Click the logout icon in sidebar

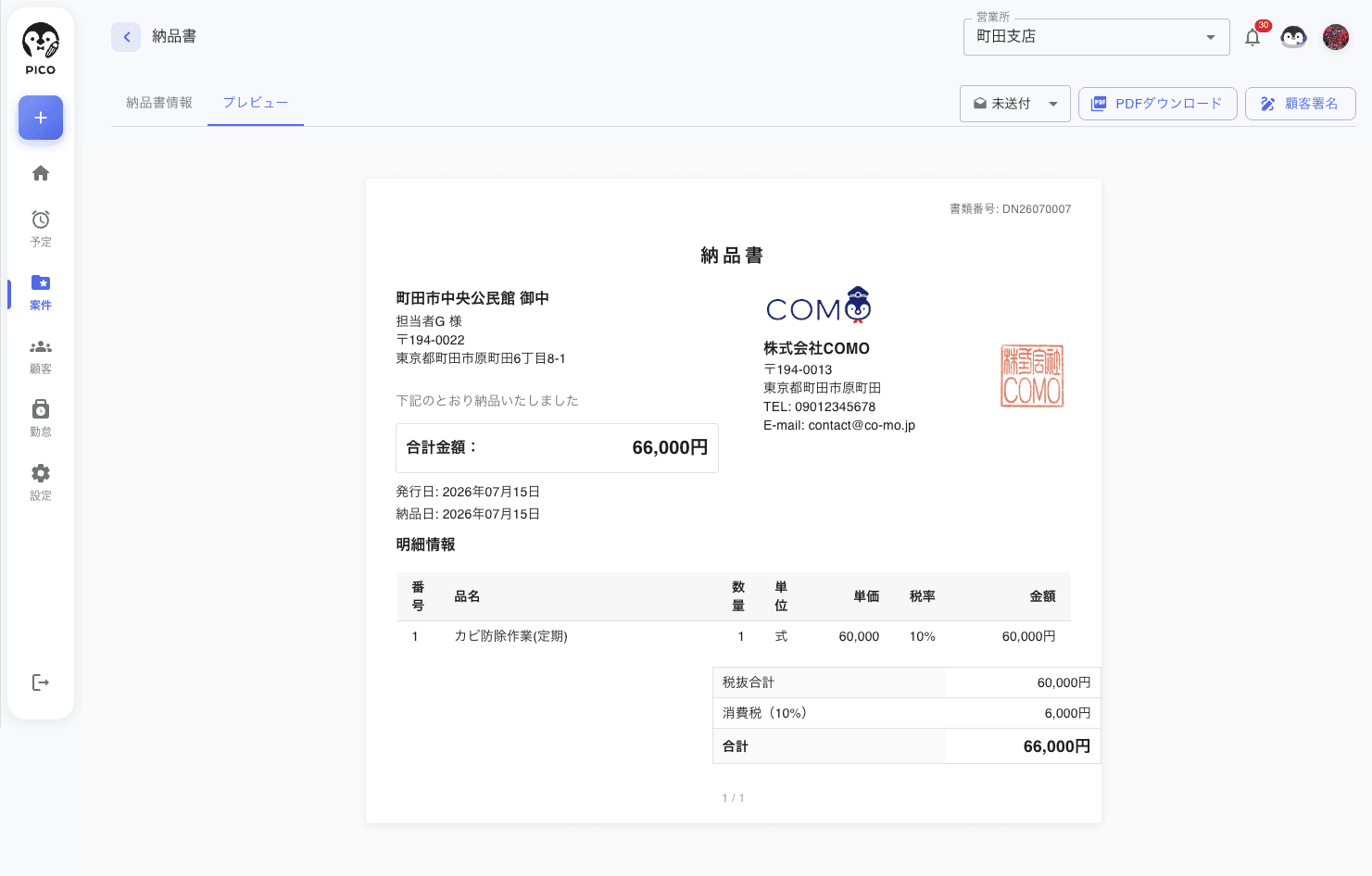[41, 682]
